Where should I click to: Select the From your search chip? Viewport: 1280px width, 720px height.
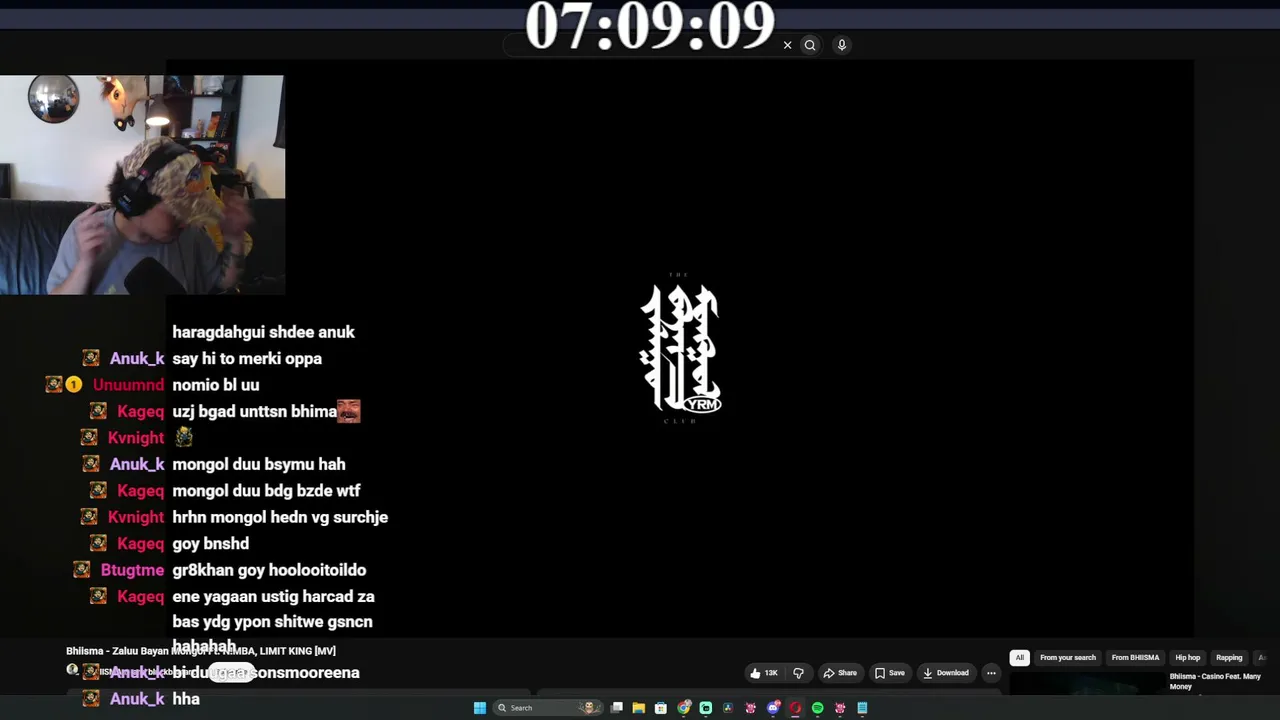1068,658
